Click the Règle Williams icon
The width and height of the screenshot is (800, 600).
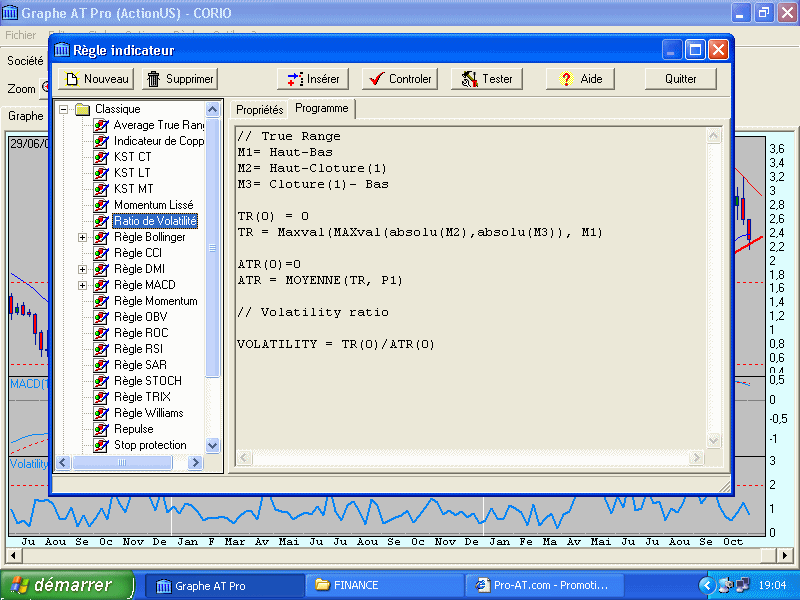tap(101, 413)
